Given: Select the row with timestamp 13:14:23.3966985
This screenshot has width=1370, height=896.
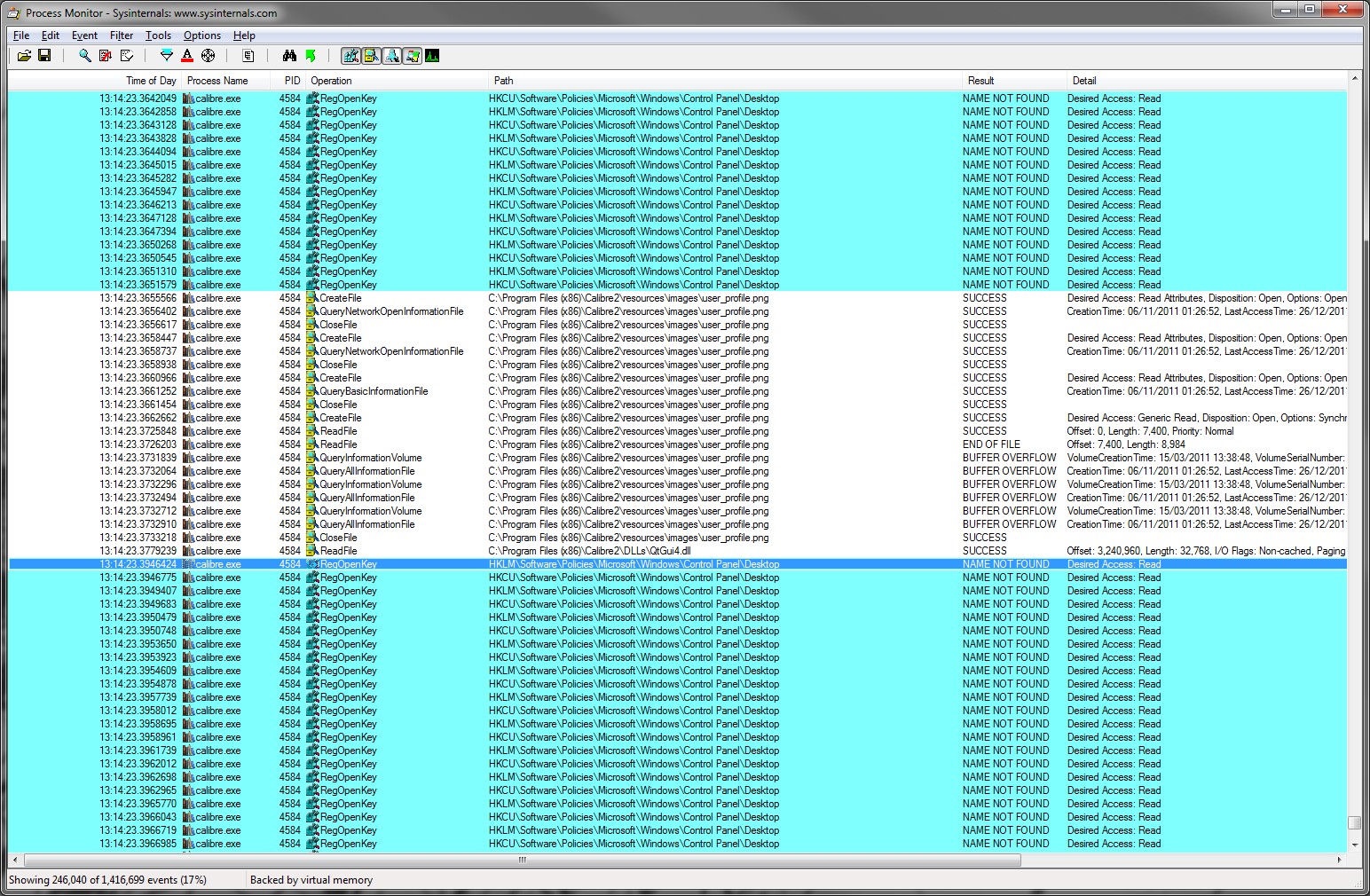Looking at the screenshot, I should click(x=678, y=844).
